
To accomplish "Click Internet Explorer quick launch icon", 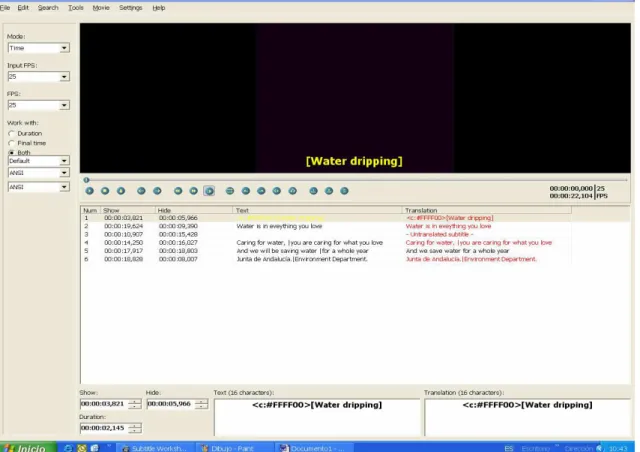I will pos(68,448).
